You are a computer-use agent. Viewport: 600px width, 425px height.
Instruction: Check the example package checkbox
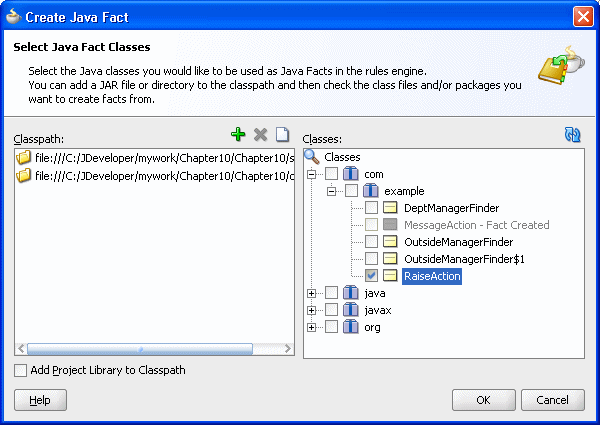(x=351, y=191)
